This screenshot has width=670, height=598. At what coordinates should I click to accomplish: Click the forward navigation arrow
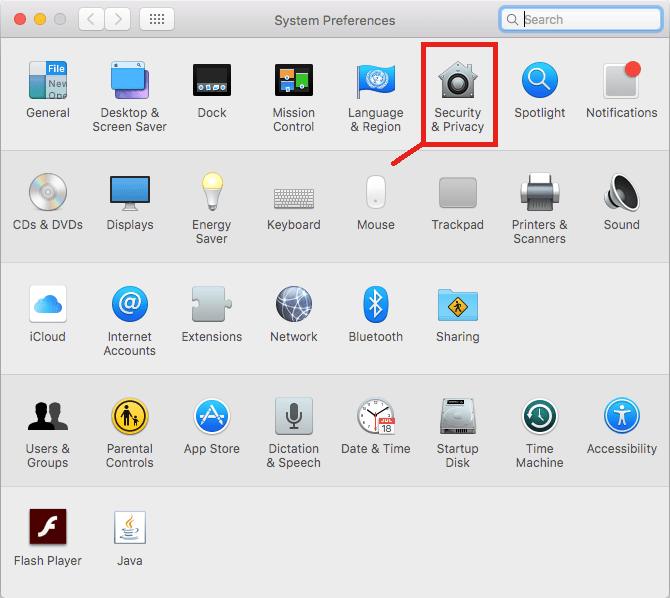click(x=118, y=19)
